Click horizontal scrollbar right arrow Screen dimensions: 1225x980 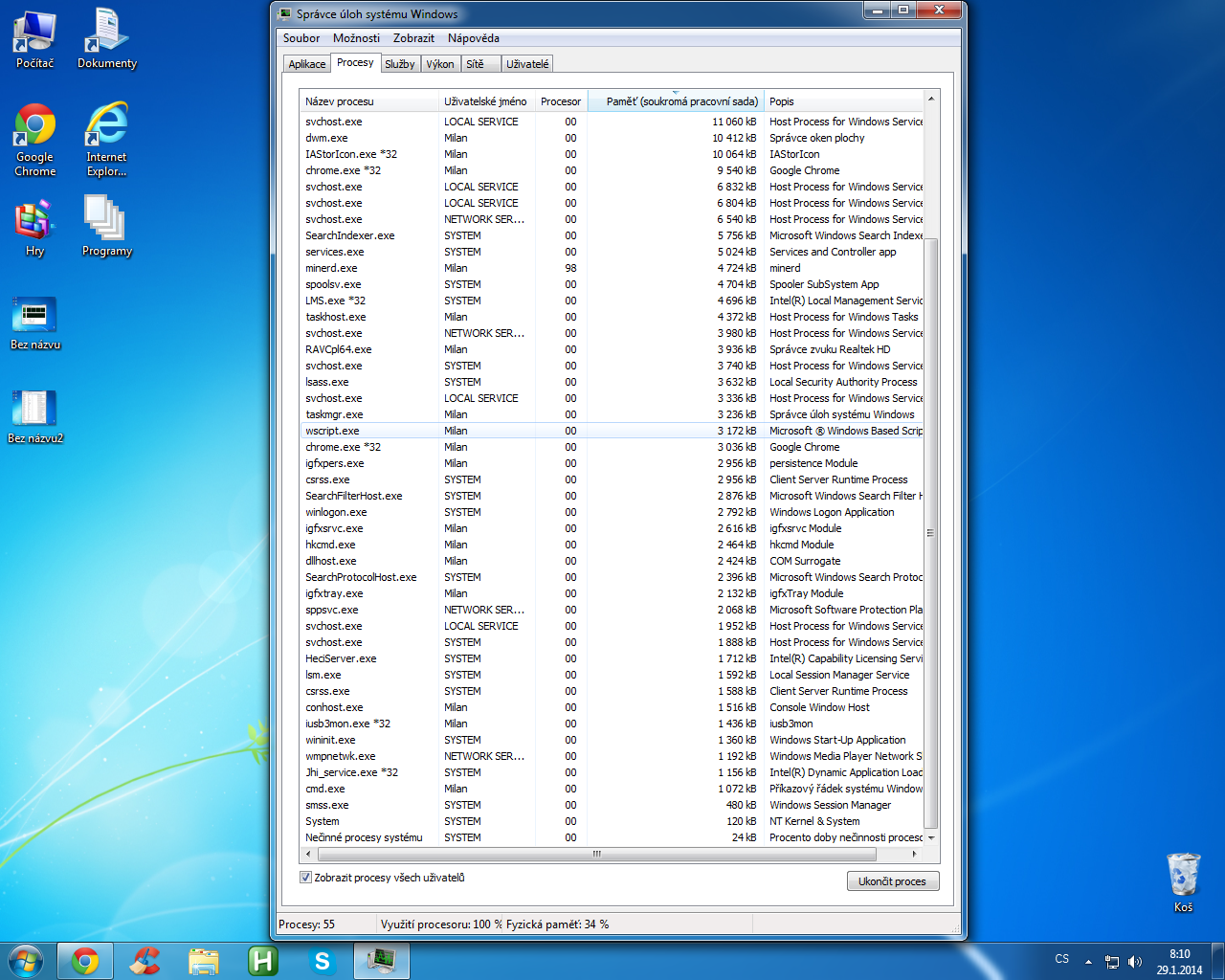(915, 854)
